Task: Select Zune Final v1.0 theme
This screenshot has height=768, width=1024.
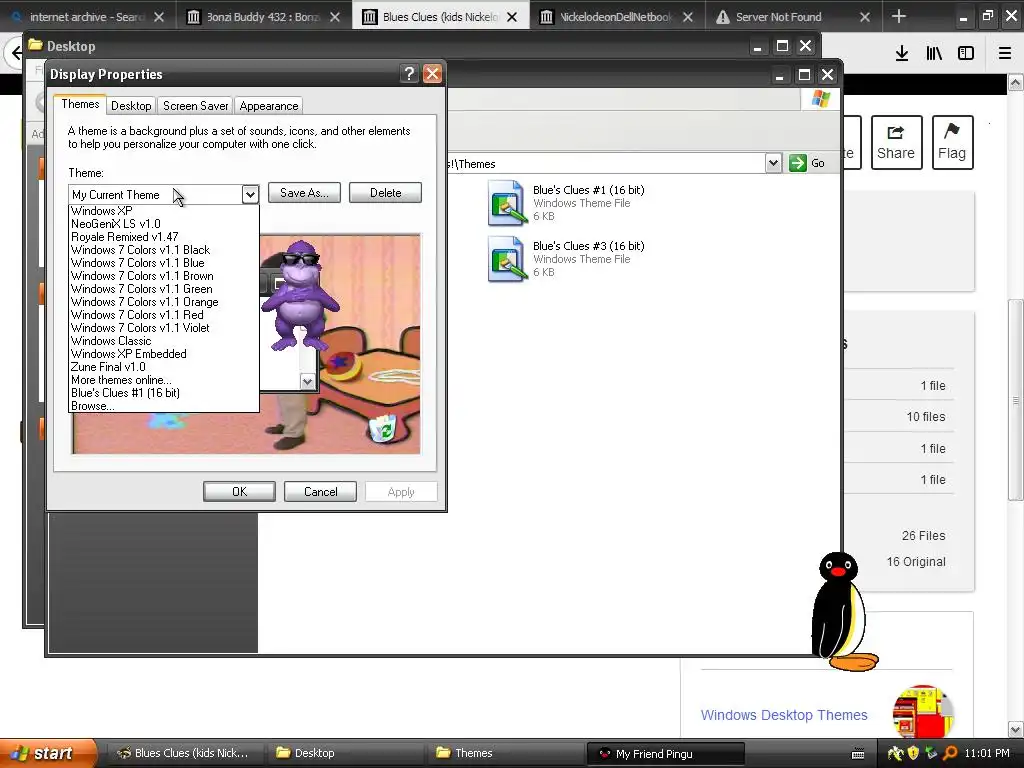Action: coord(164,367)
